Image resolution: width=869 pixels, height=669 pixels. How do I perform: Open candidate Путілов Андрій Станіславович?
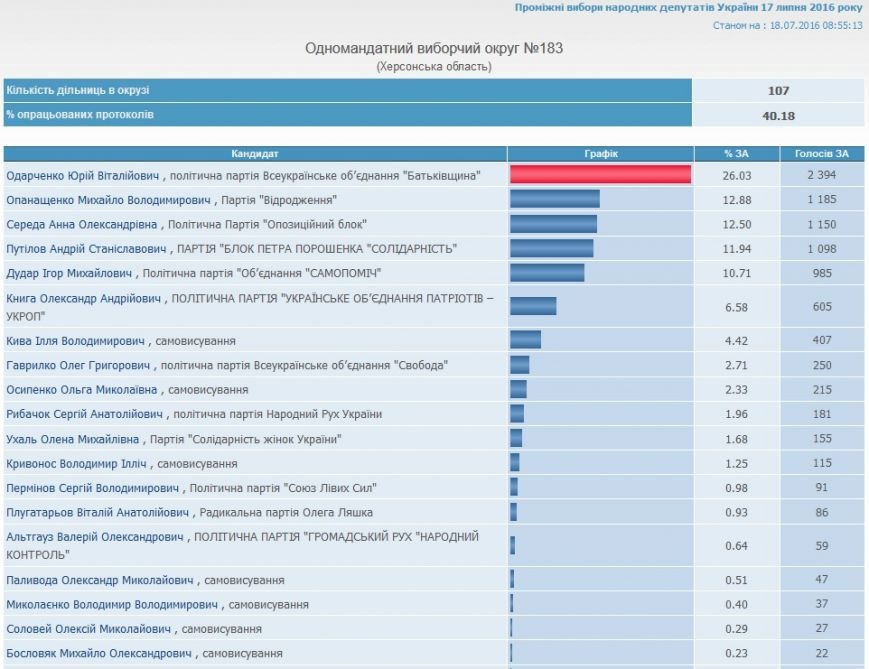coord(86,249)
